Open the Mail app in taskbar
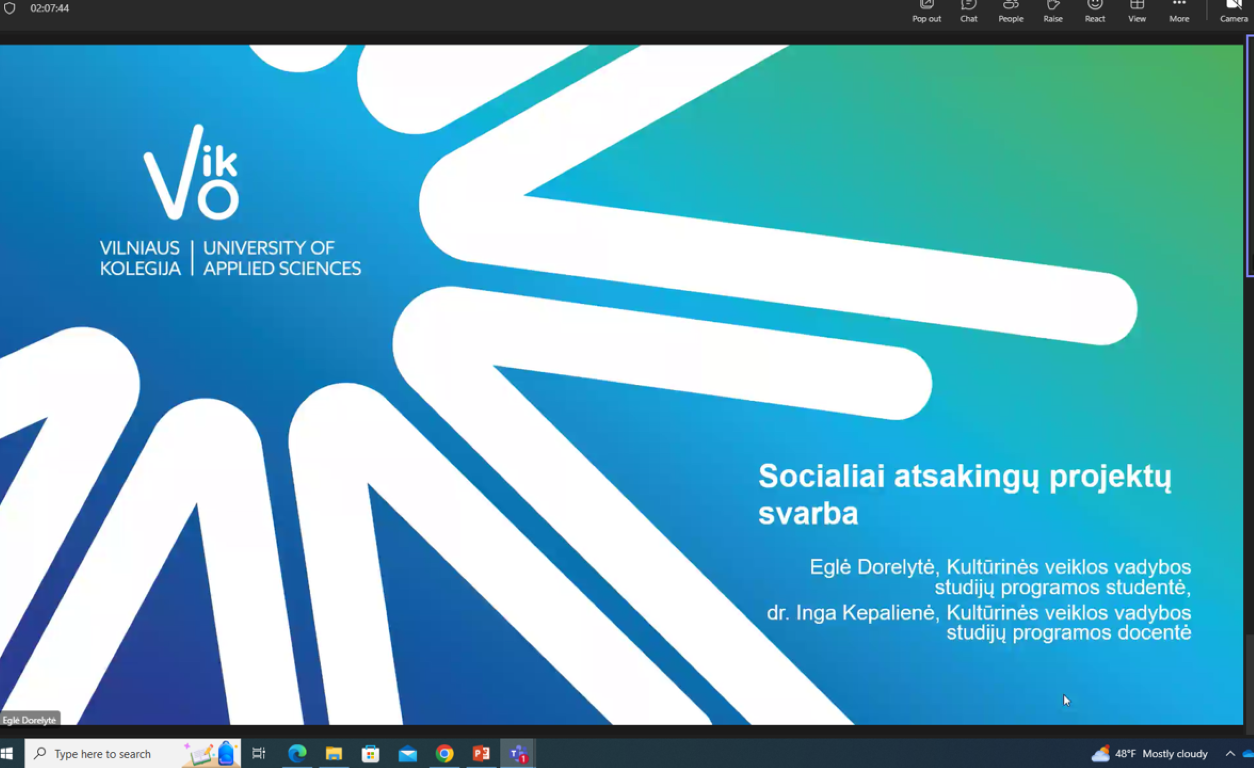Viewport: 1254px width, 768px height. (408, 754)
